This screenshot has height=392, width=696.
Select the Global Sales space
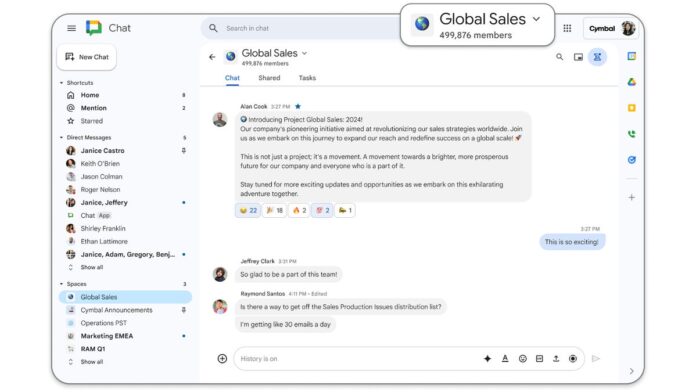tap(125, 297)
